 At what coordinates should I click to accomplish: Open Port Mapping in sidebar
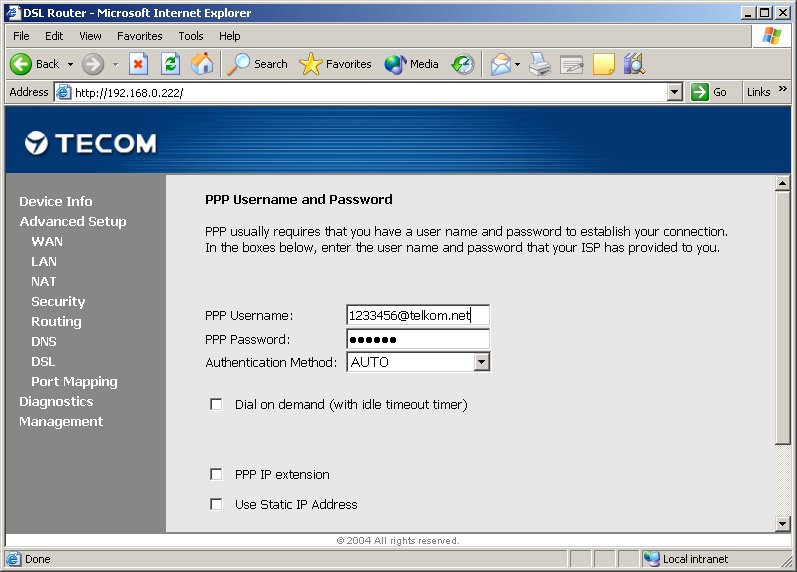74,382
